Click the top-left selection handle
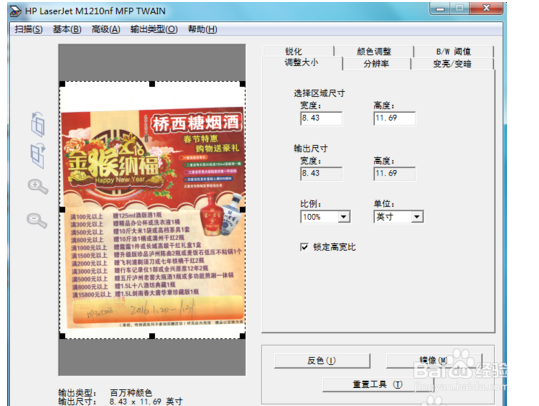The height and width of the screenshot is (406, 539). tap(62, 84)
